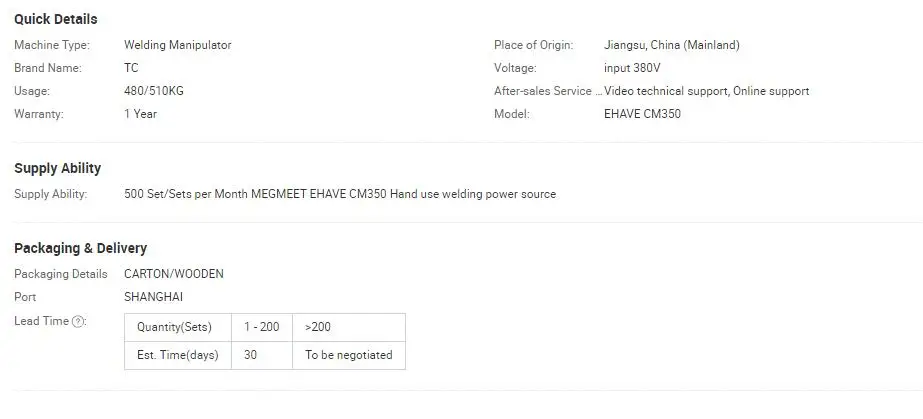Click the 480/510KG usage value
The width and height of the screenshot is (923, 419).
(x=154, y=91)
